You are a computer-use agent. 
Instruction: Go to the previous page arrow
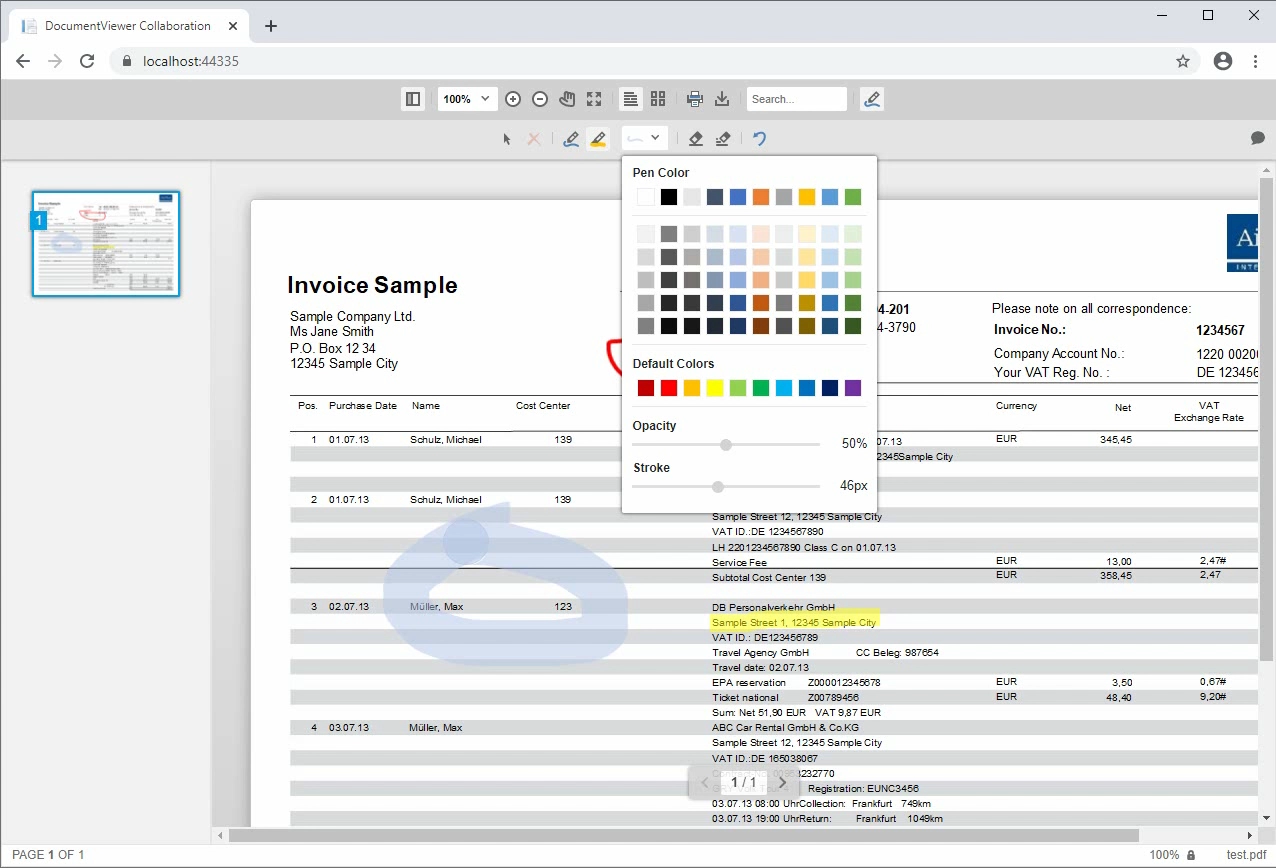(704, 782)
